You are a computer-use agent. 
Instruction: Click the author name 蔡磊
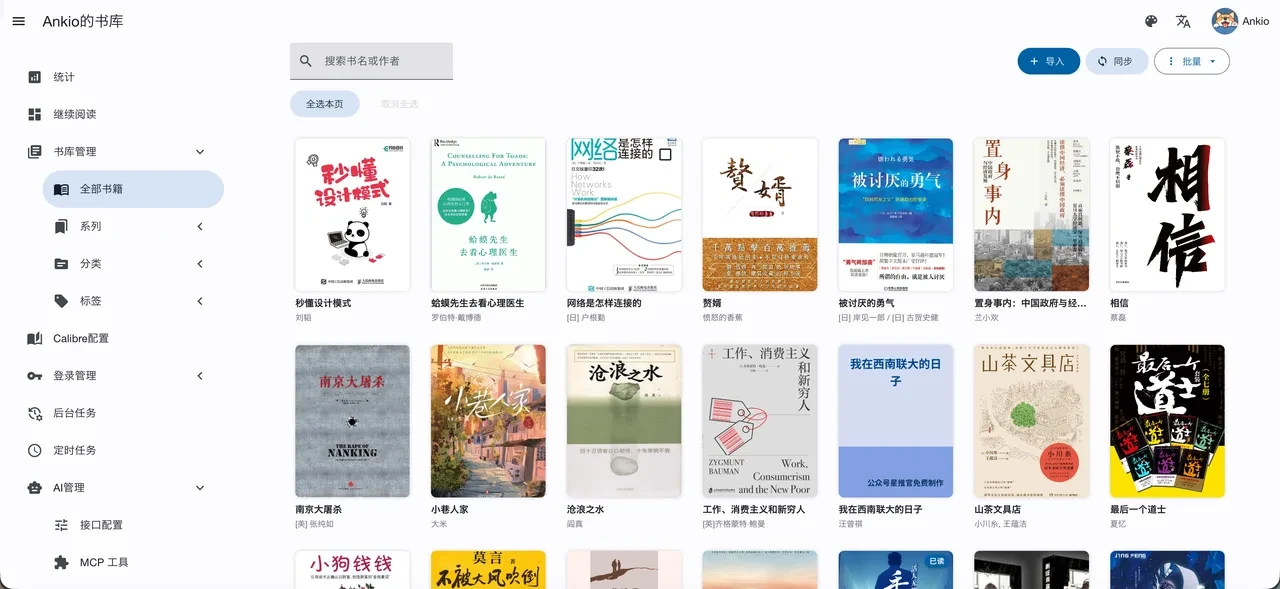click(1119, 317)
